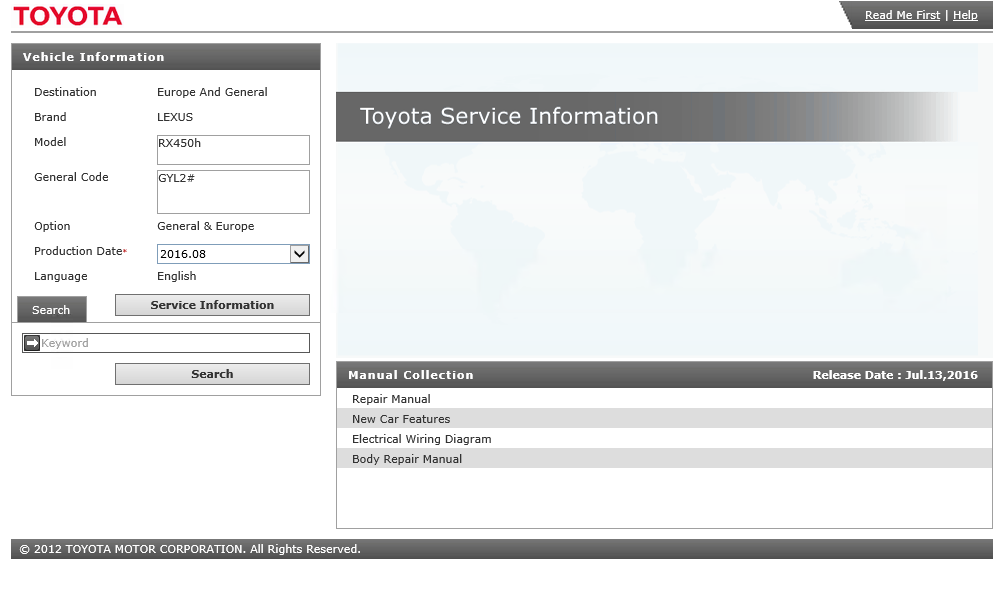
Task: Click the Toyota Service Information banner
Action: pyautogui.click(x=509, y=117)
